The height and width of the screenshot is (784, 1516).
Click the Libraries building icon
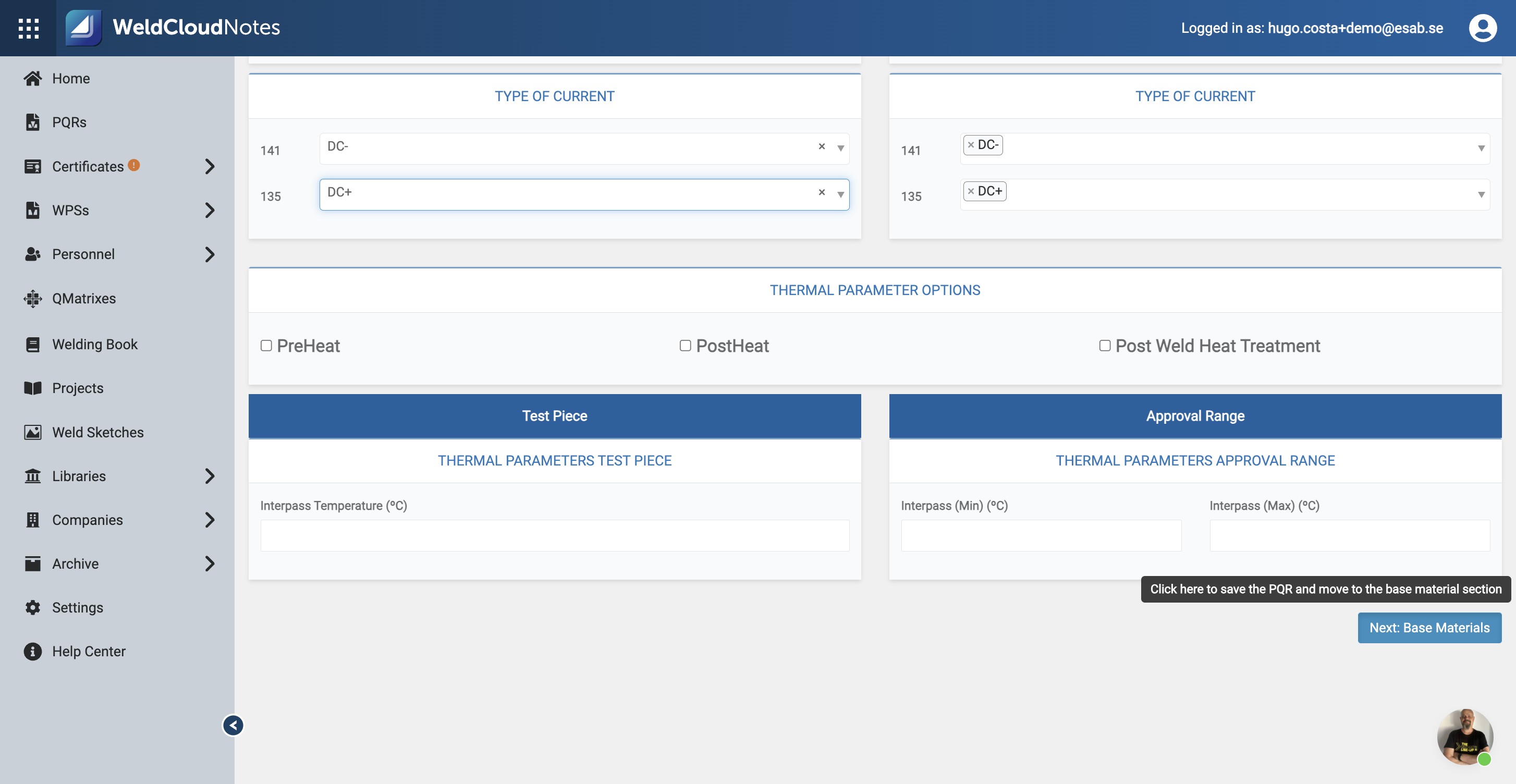tap(33, 475)
